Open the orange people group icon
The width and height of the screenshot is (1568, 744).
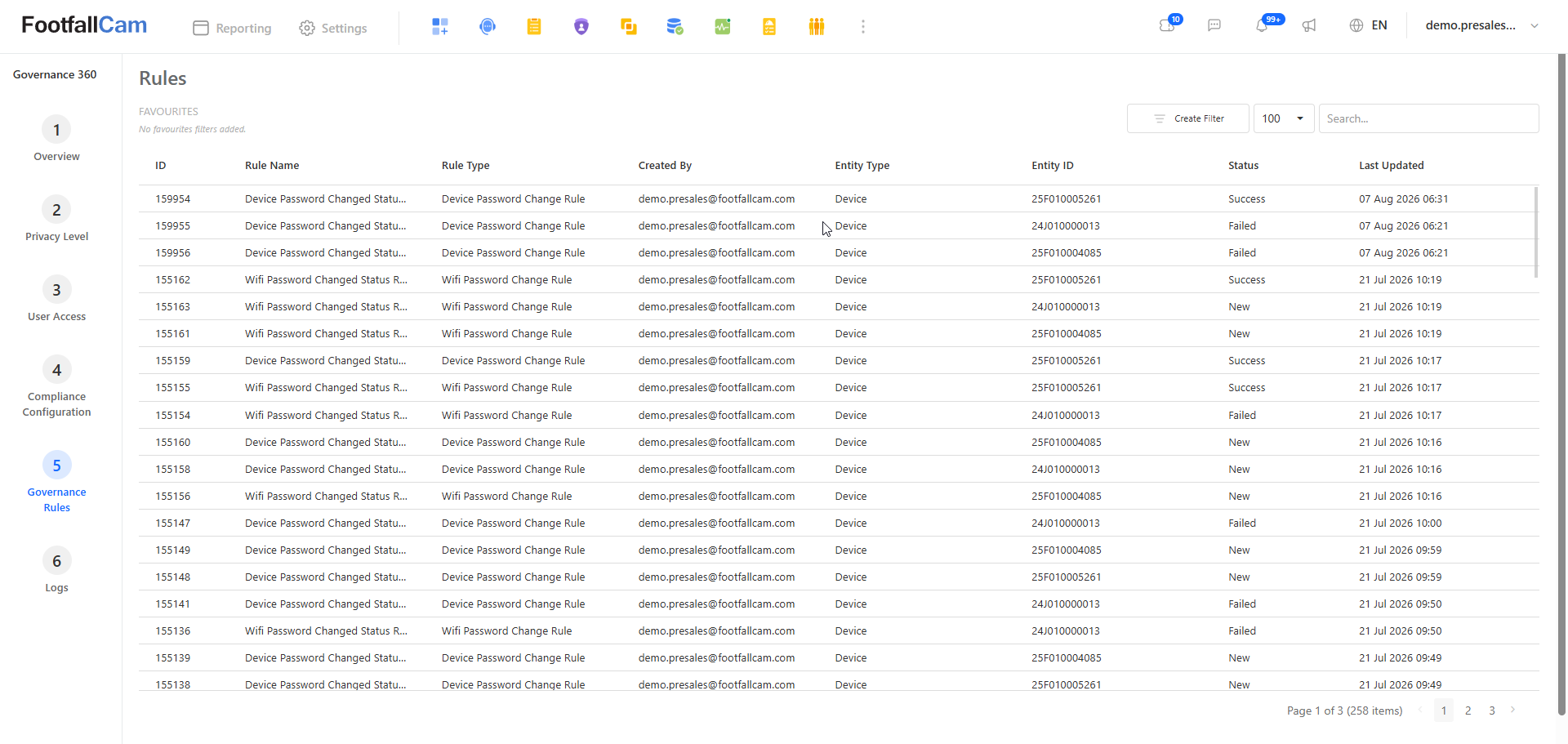click(817, 27)
